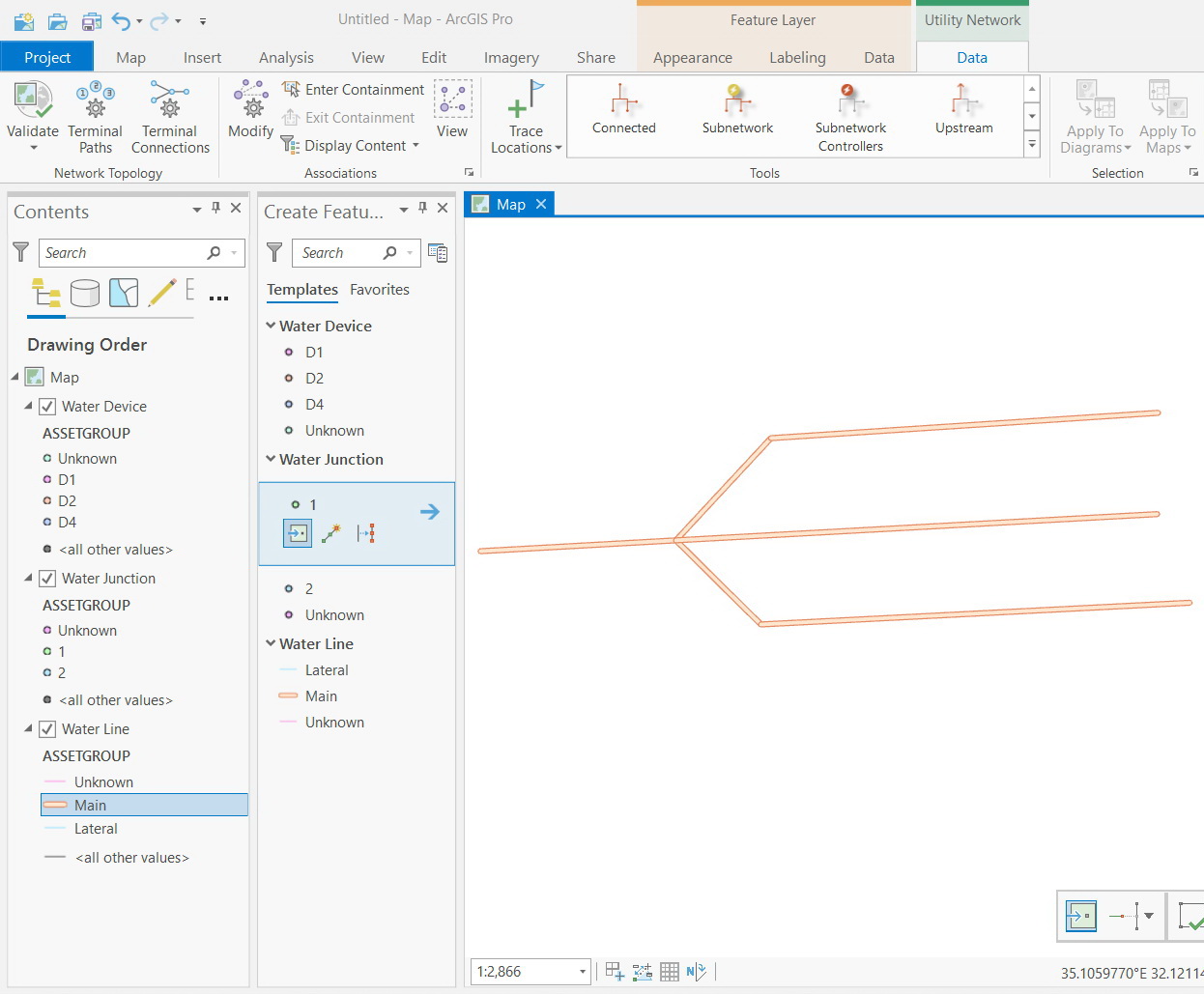
Task: Click Apply To Diagrams button
Action: [1095, 118]
